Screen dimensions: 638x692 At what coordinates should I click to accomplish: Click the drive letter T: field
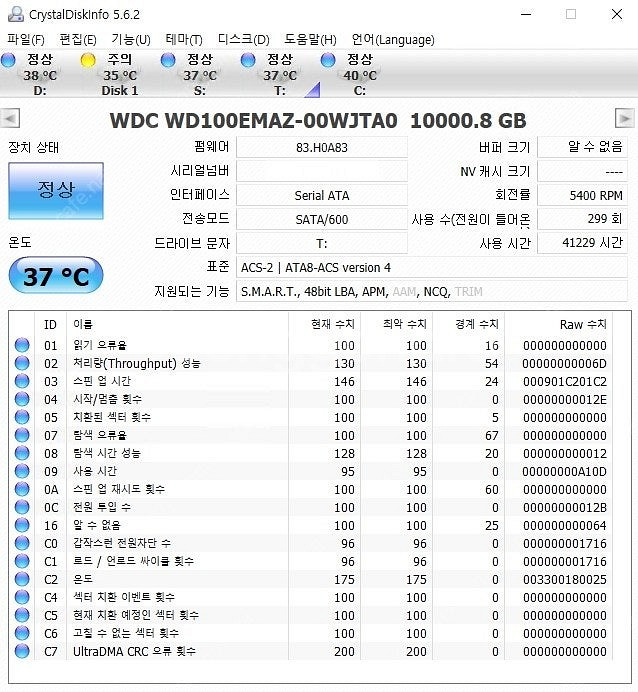tap(322, 243)
